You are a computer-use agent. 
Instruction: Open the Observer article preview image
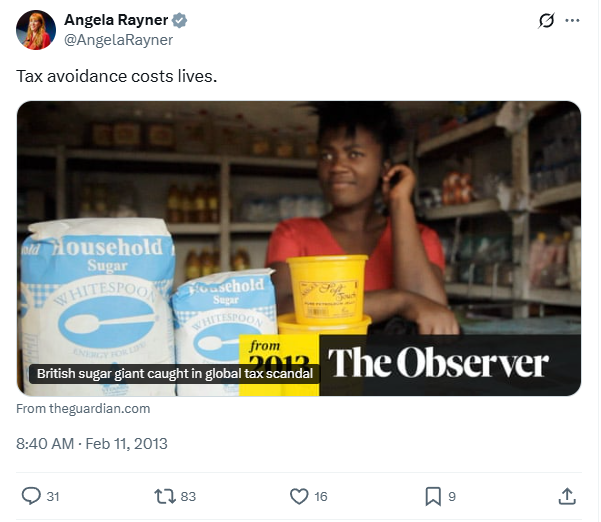coord(299,248)
